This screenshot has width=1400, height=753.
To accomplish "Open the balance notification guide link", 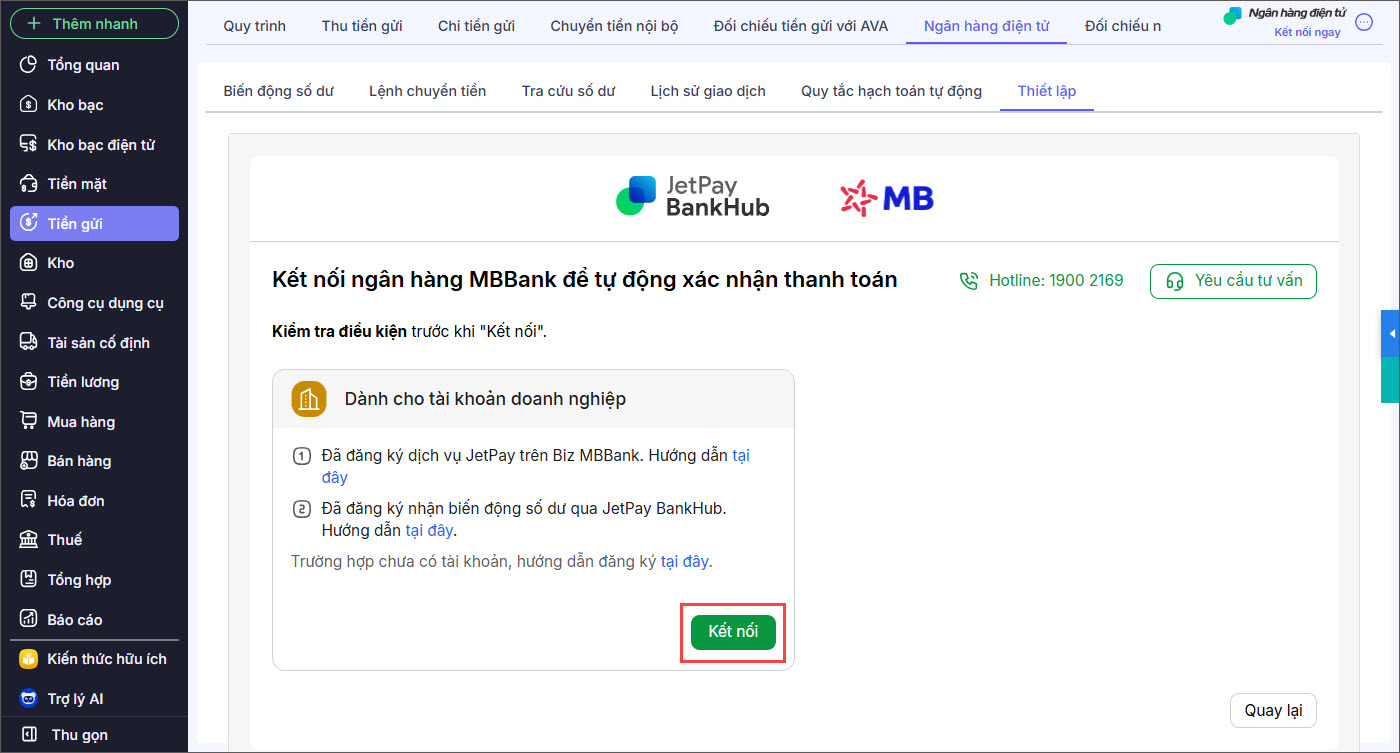I will click(429, 530).
